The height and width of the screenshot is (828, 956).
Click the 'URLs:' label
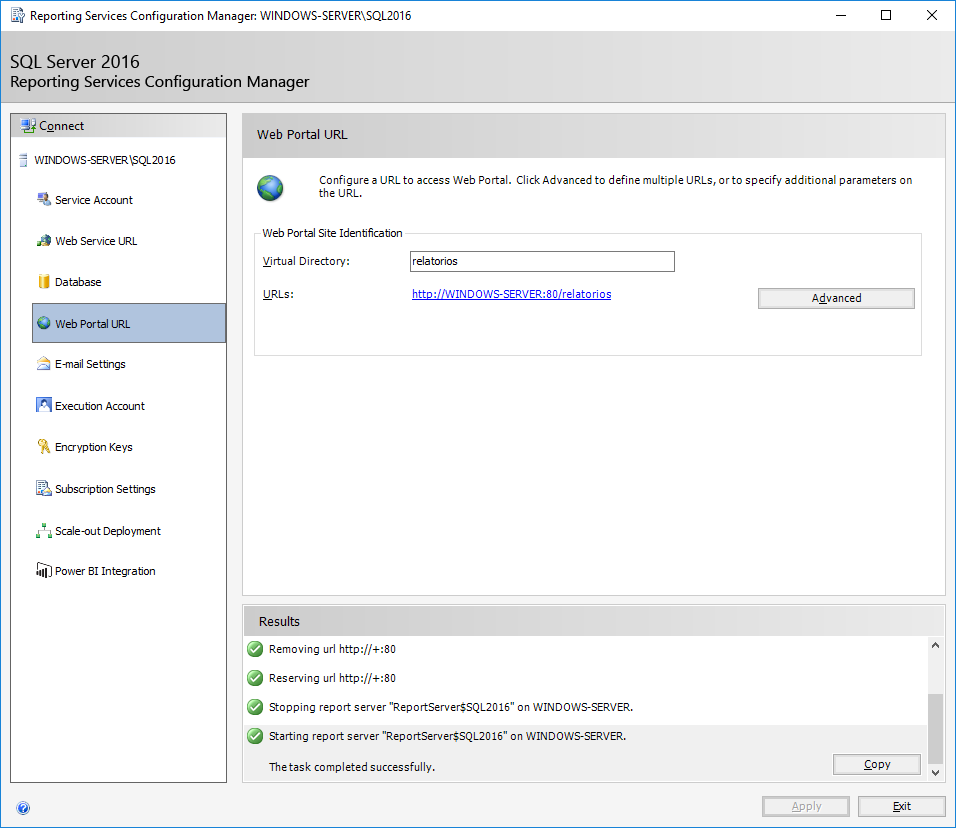coord(278,294)
